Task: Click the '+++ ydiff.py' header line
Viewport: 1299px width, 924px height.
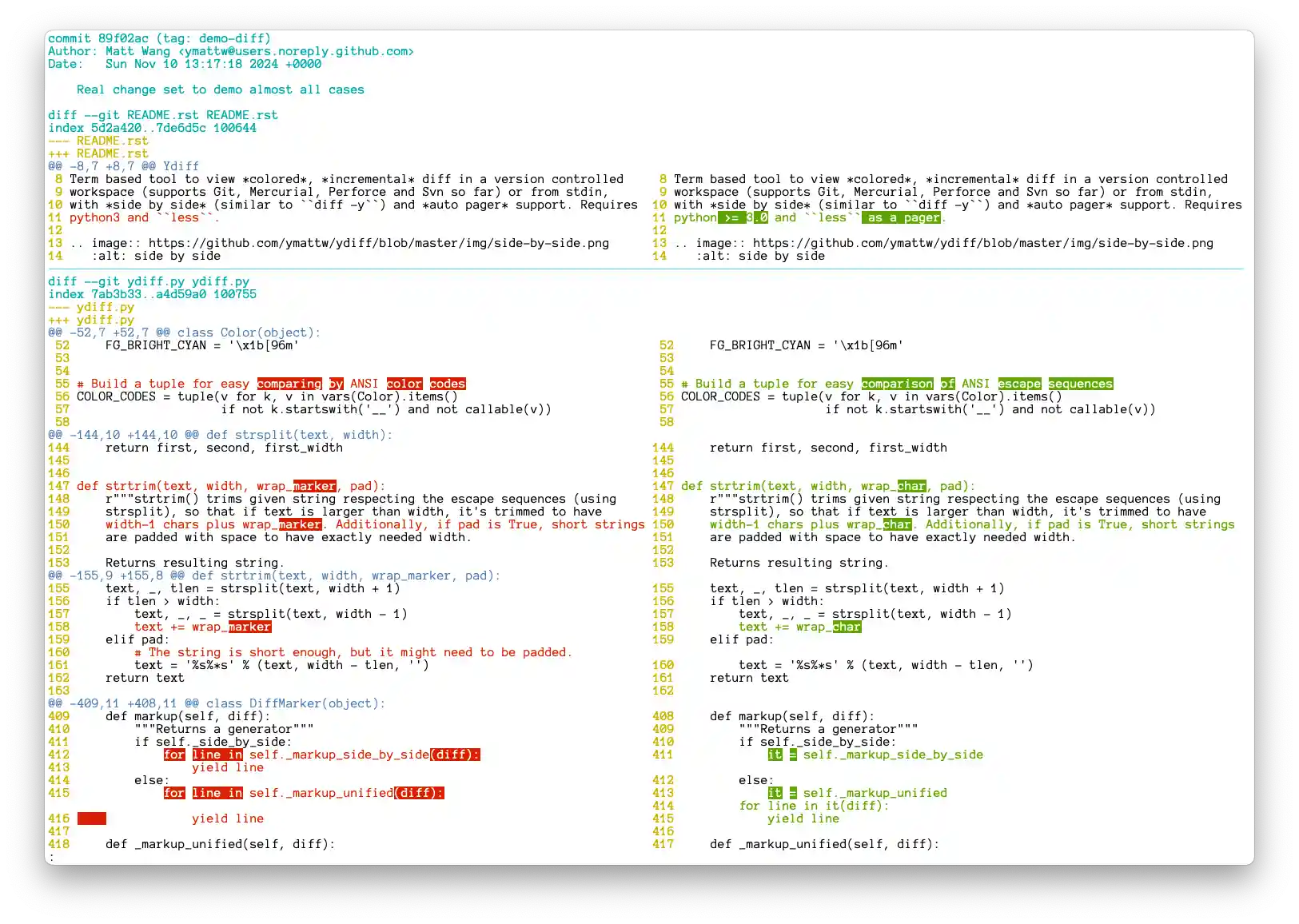Action: pyautogui.click(x=91, y=320)
